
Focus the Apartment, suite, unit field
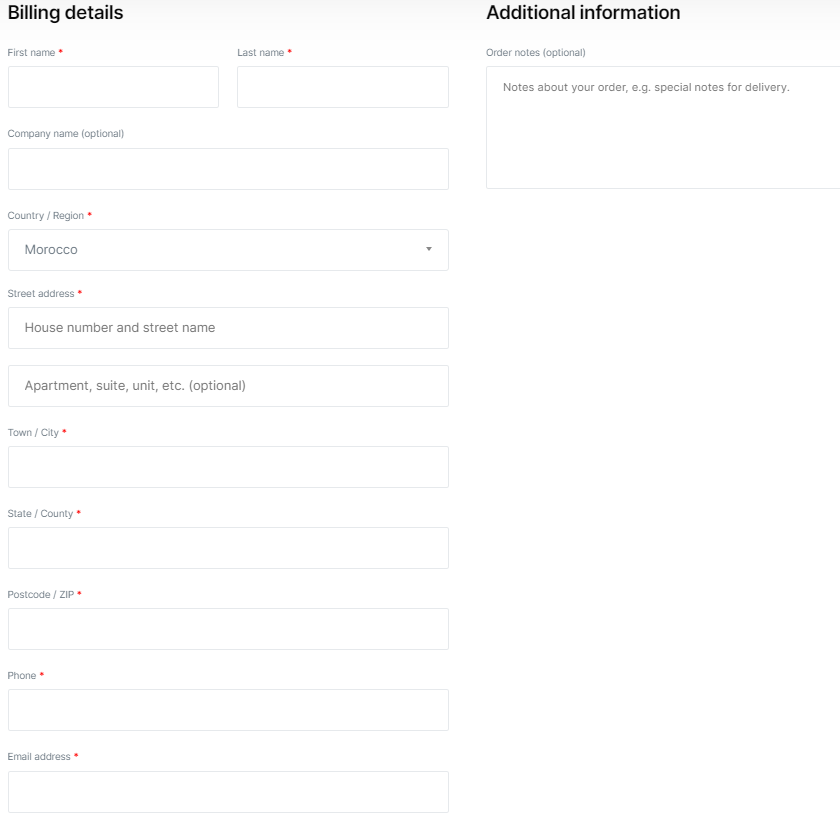[228, 386]
